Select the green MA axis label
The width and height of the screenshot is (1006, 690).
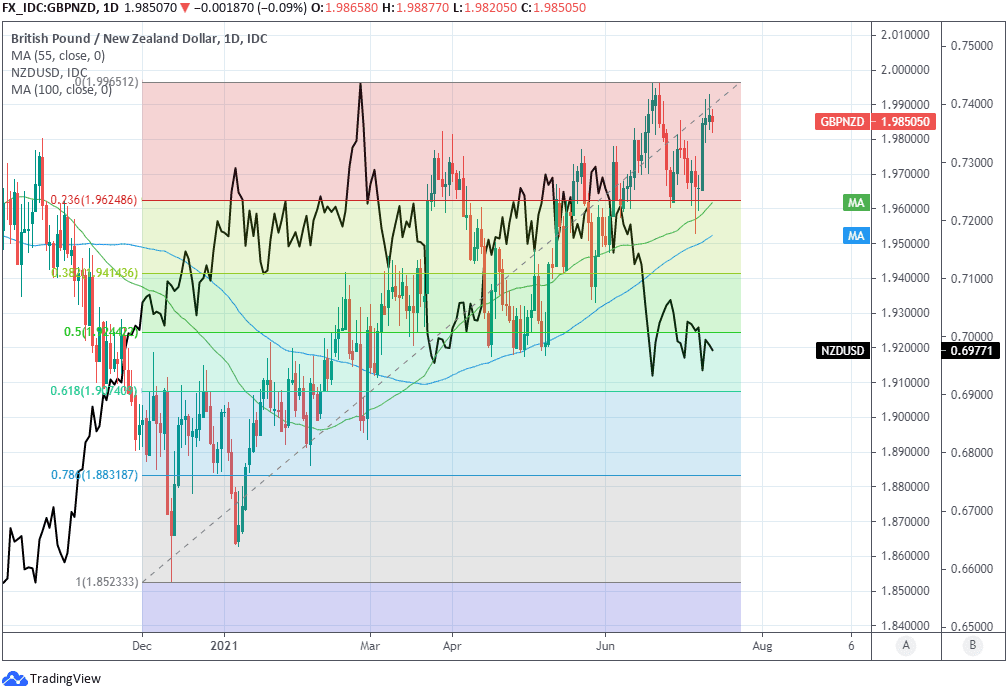coord(855,203)
